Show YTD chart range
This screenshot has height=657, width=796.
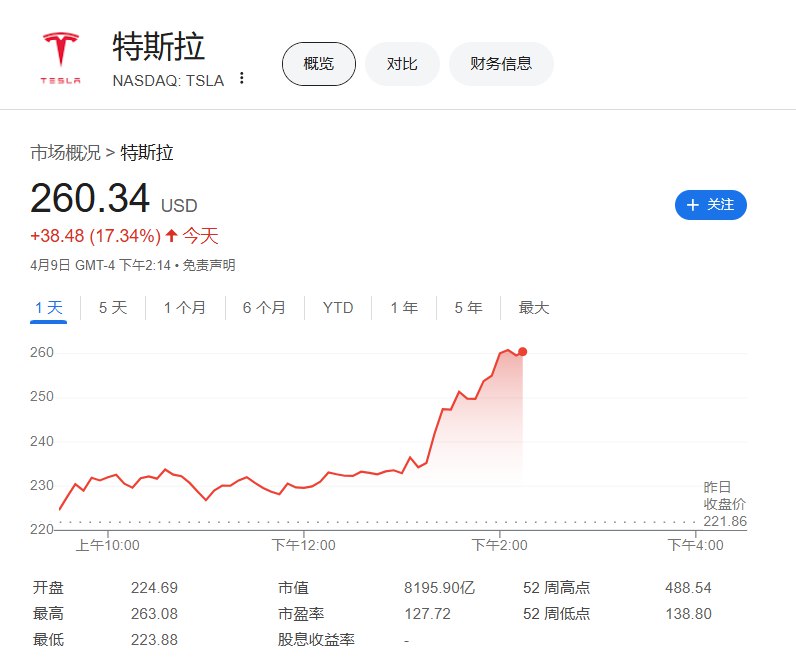point(338,308)
